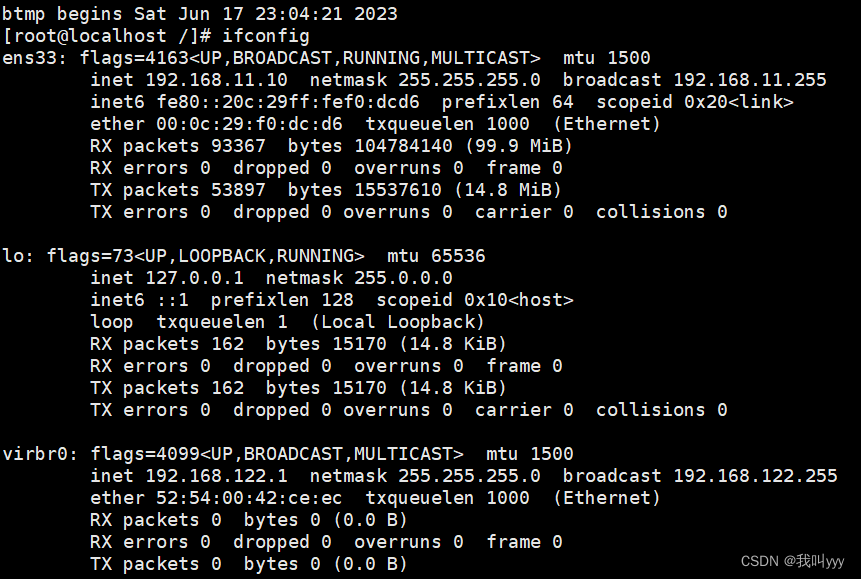Click mtu value 65536
The image size is (861, 579).
[x=458, y=256]
